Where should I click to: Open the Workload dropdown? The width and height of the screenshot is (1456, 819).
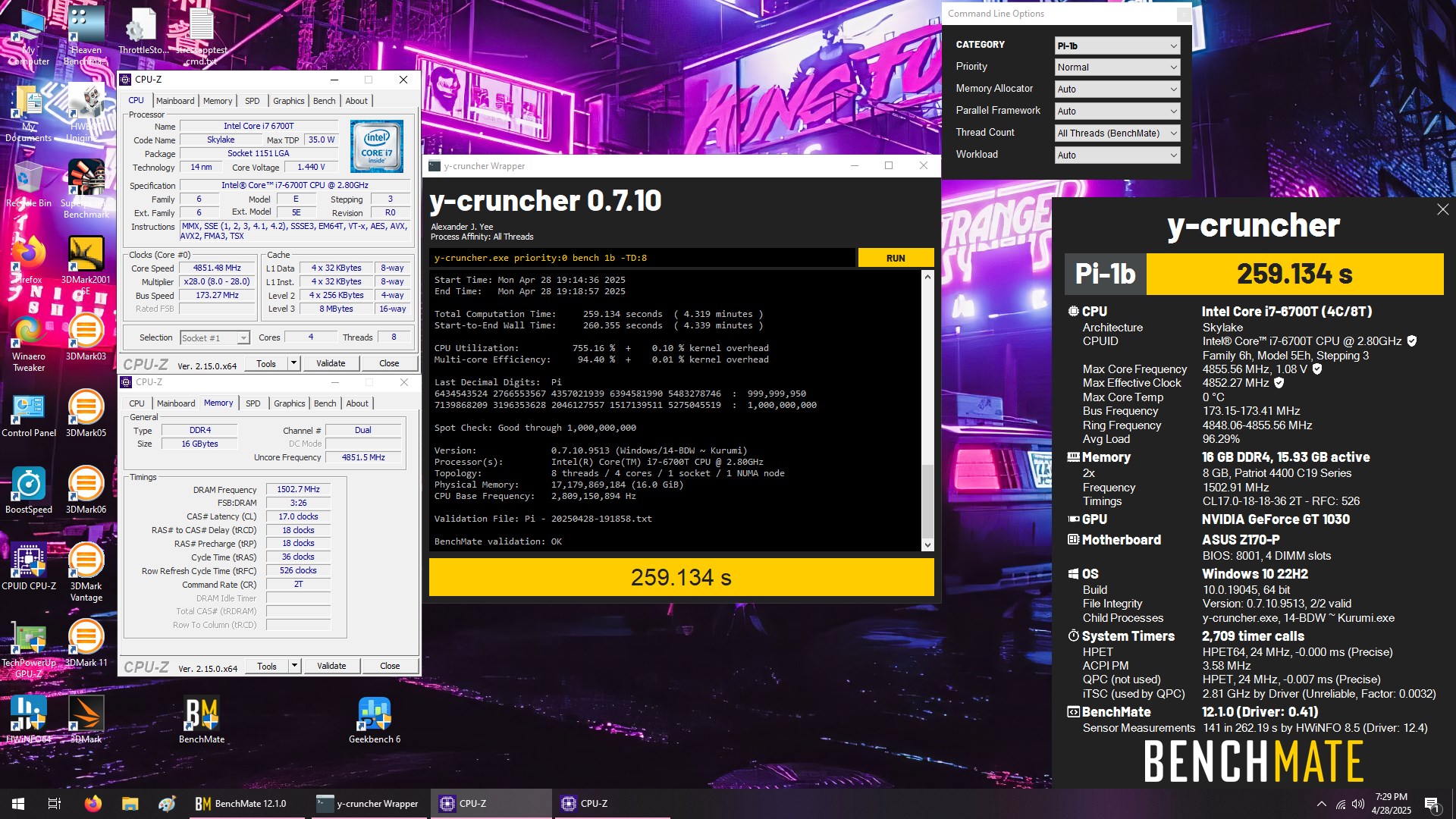coord(1118,155)
